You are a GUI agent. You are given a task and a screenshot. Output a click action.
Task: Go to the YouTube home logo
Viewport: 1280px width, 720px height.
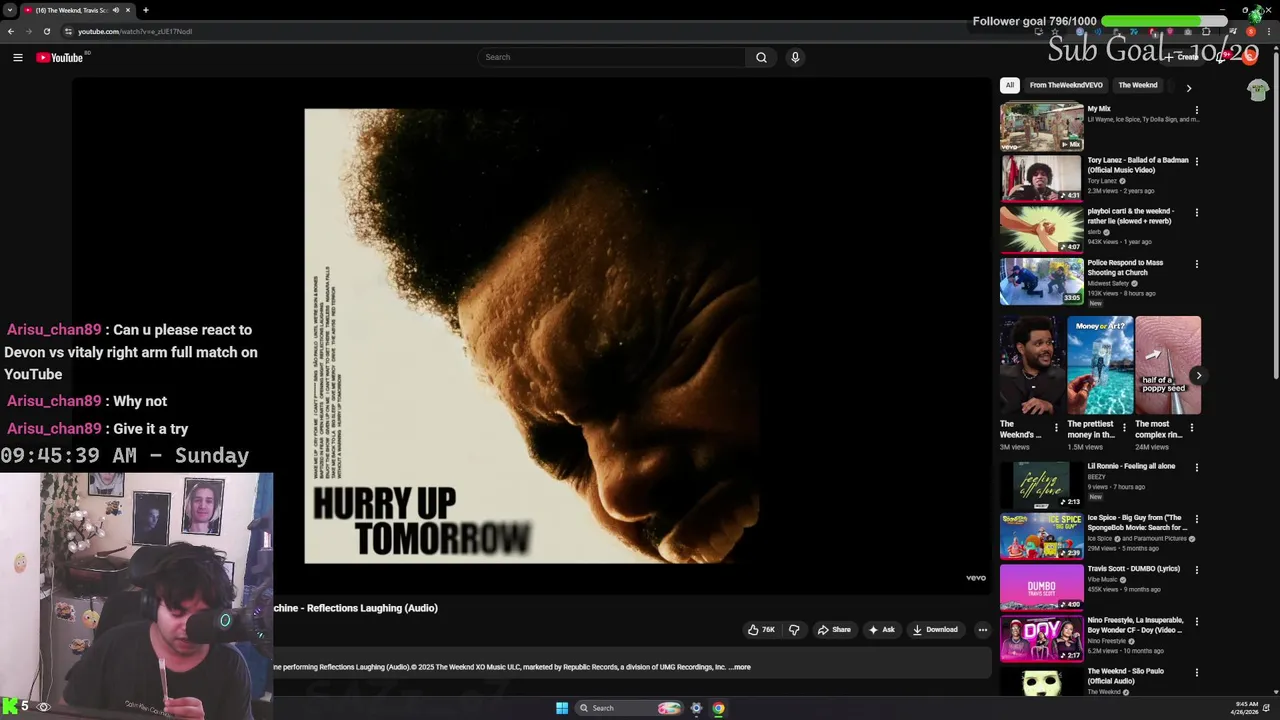(60, 58)
